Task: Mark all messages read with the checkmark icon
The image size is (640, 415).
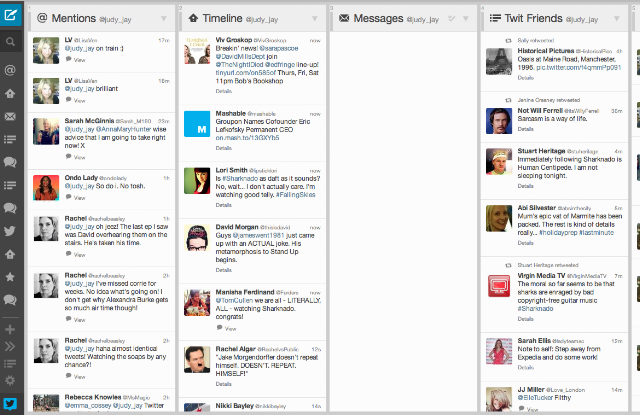Action: coord(451,18)
